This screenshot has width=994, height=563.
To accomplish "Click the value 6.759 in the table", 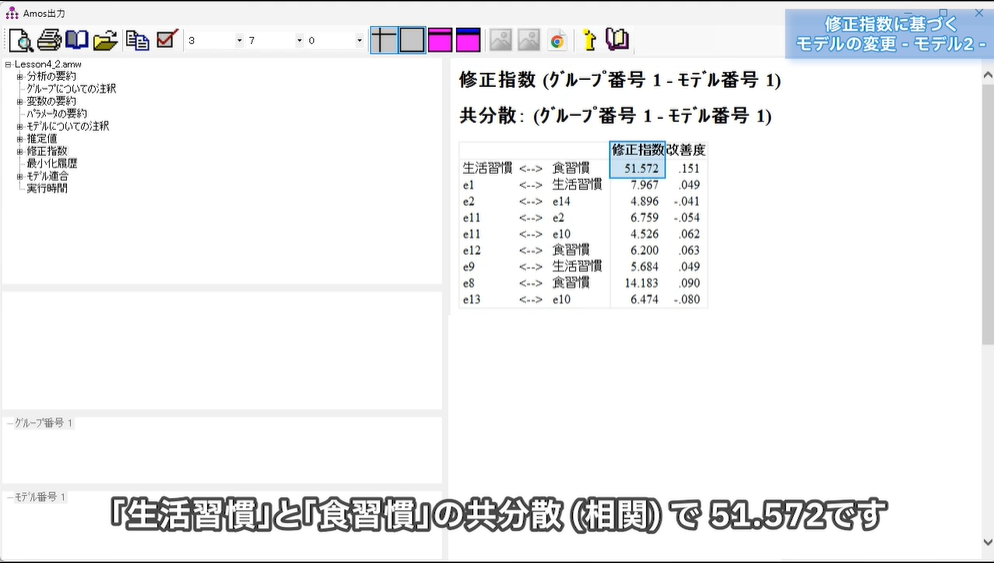I will [x=645, y=217].
